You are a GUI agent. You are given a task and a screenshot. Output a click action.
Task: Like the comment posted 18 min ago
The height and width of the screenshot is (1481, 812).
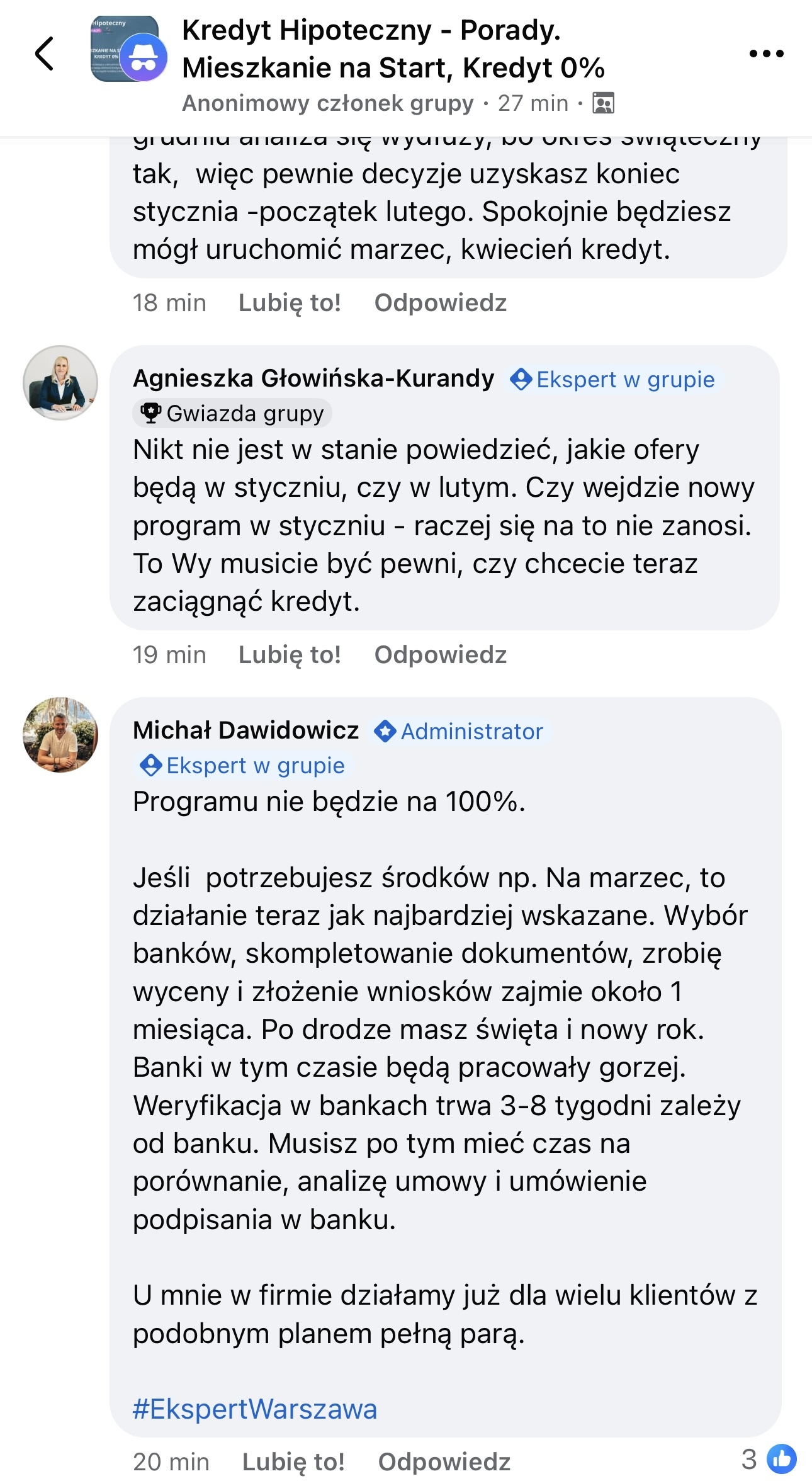[290, 303]
